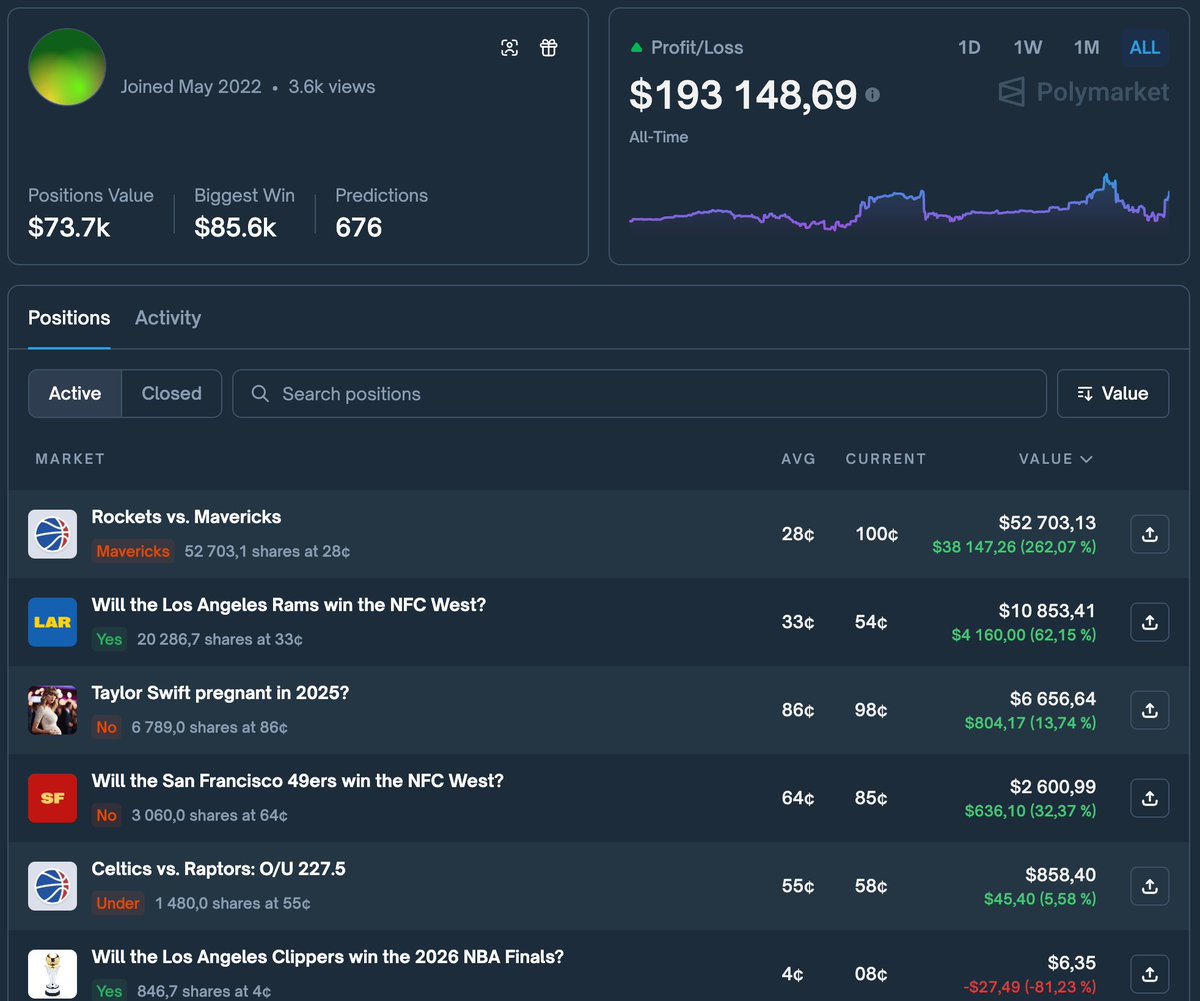Select the 1D profit timeframe
The image size is (1200, 1001).
click(969, 47)
